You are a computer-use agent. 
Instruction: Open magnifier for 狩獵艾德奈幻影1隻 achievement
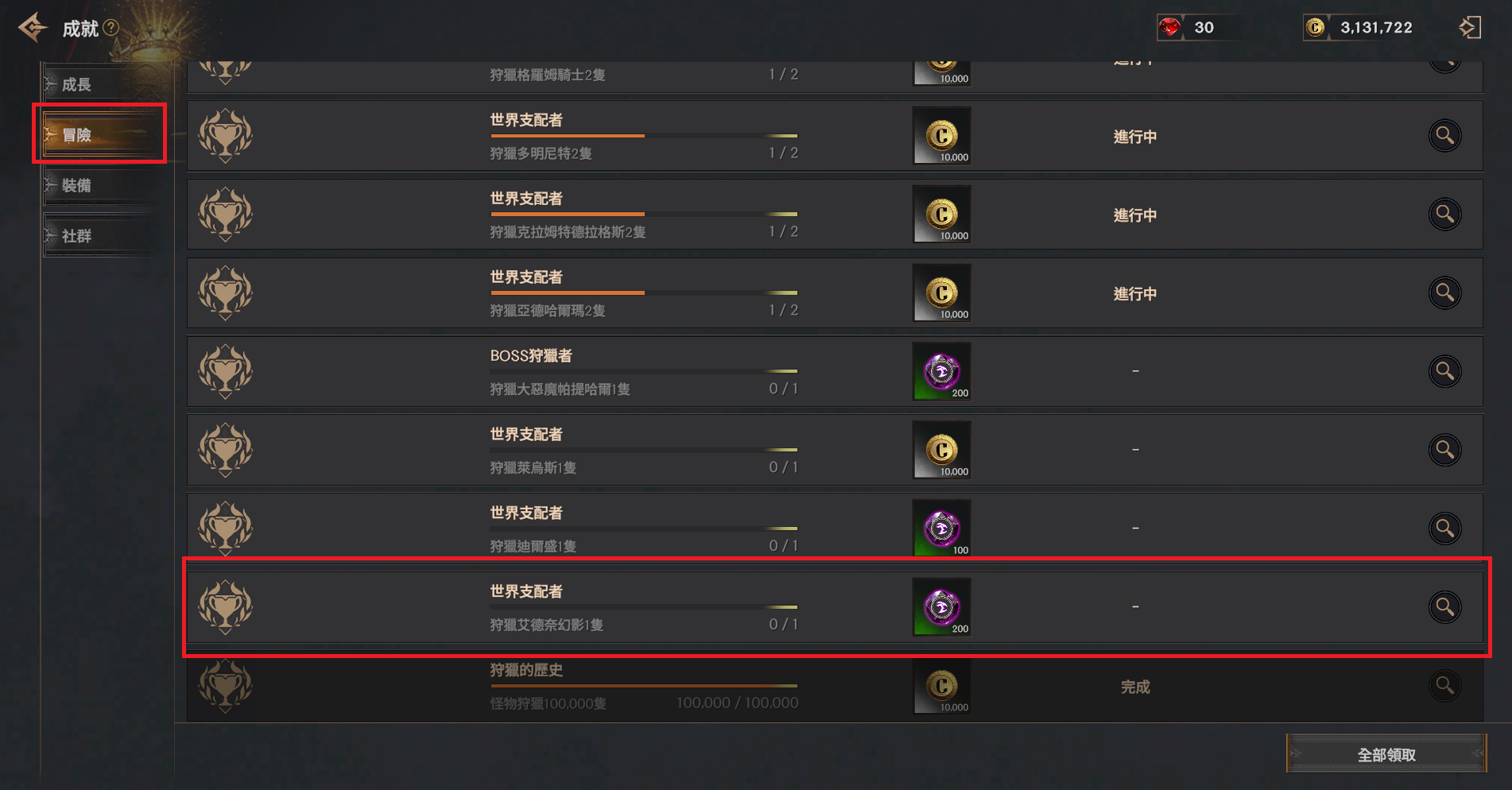[1444, 607]
